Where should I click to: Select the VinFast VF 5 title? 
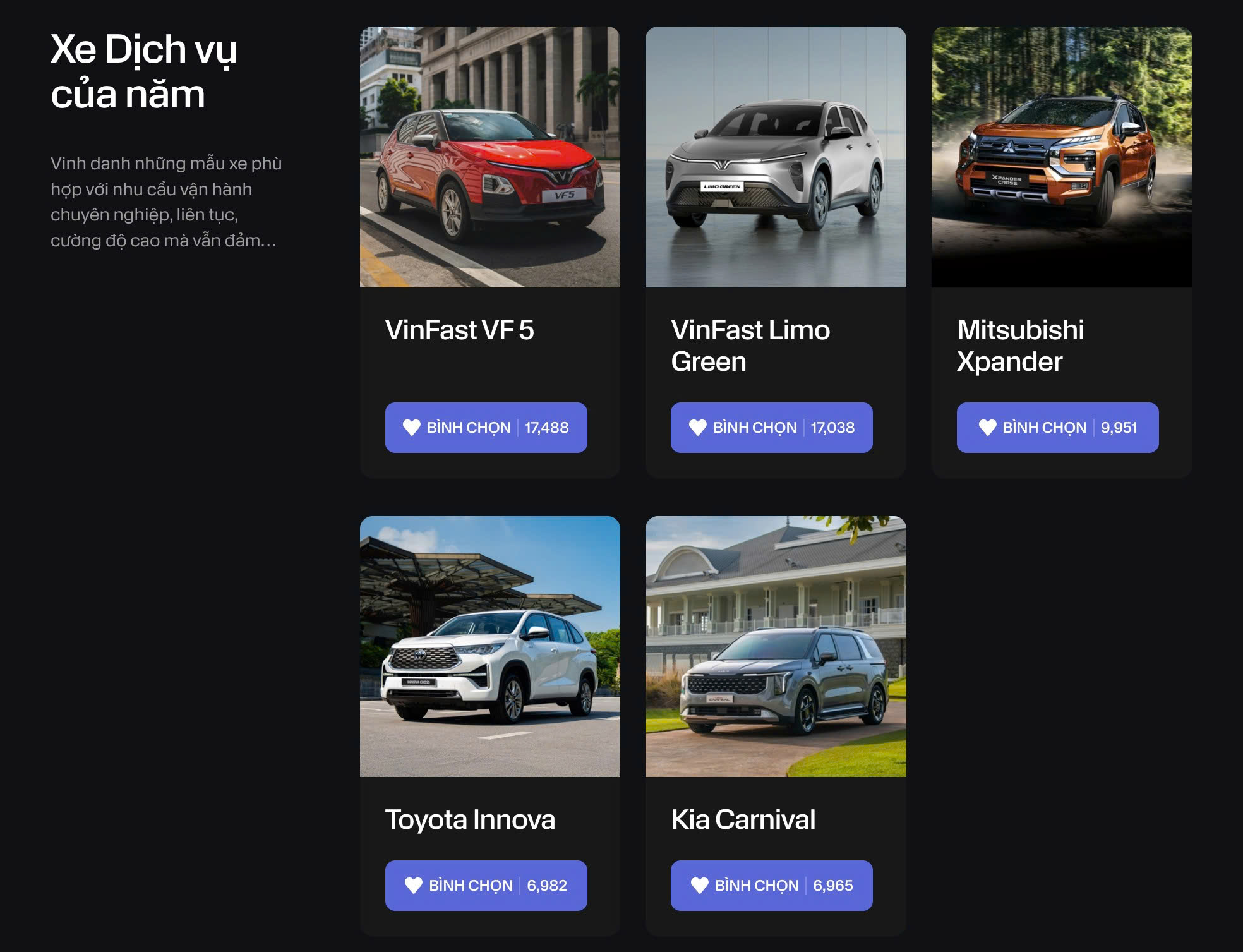(460, 330)
